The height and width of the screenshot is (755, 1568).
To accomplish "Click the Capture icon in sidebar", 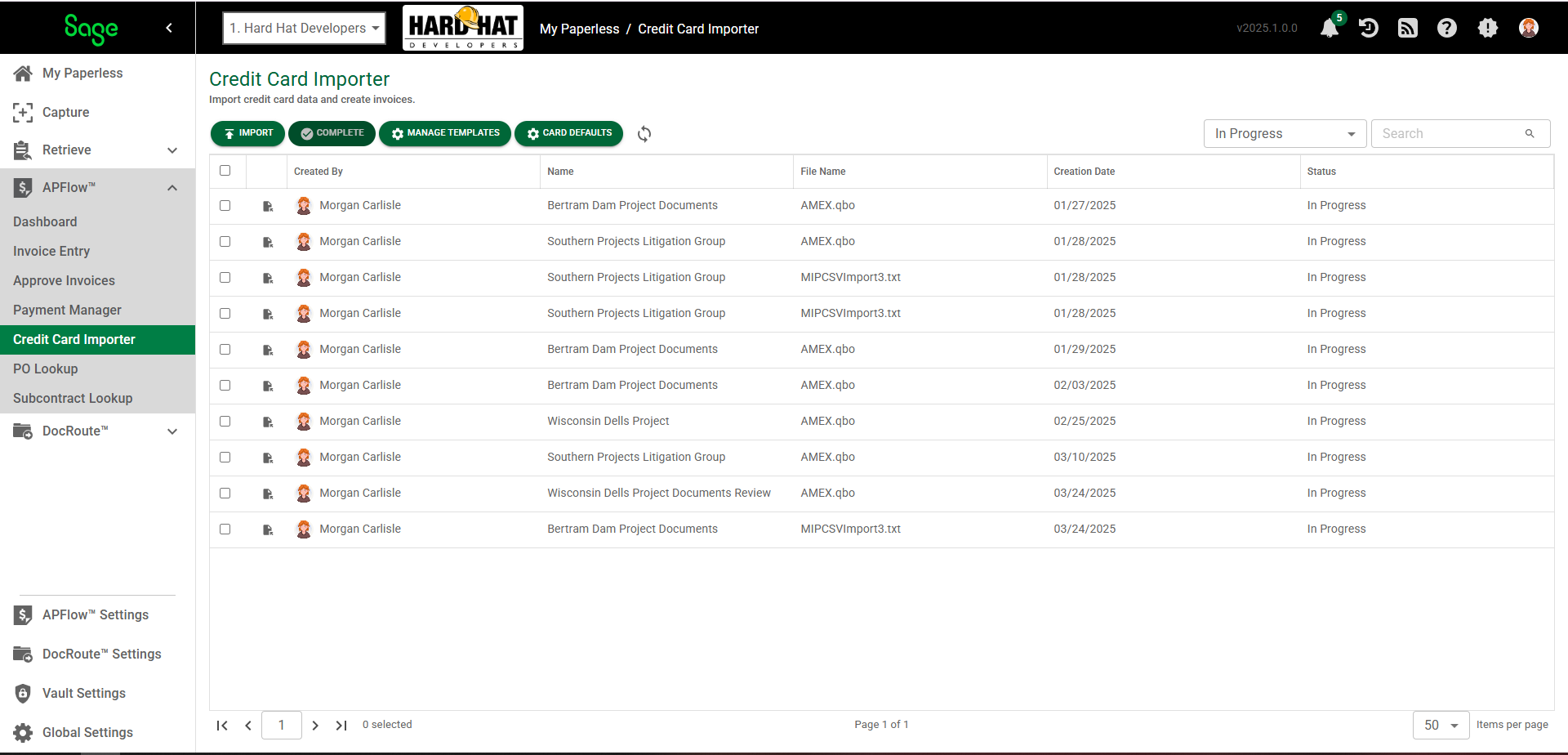I will click(23, 113).
